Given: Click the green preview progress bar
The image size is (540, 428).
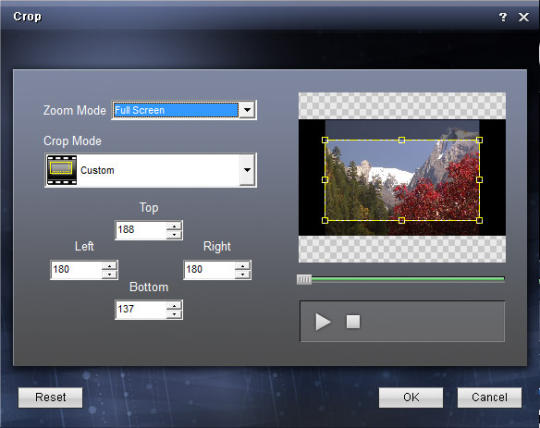Looking at the screenshot, I should [408, 279].
